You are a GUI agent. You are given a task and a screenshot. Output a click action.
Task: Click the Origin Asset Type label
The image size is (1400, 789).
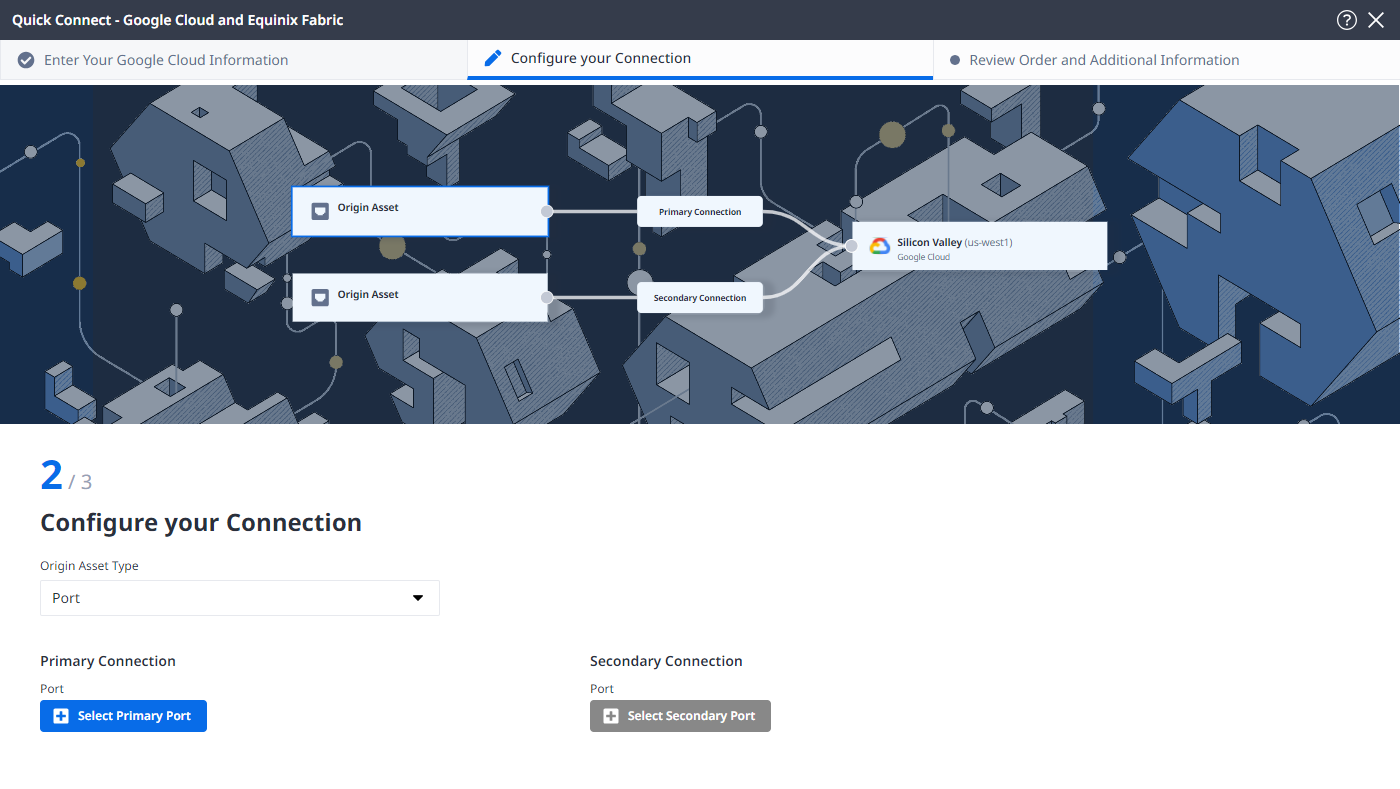click(x=89, y=566)
